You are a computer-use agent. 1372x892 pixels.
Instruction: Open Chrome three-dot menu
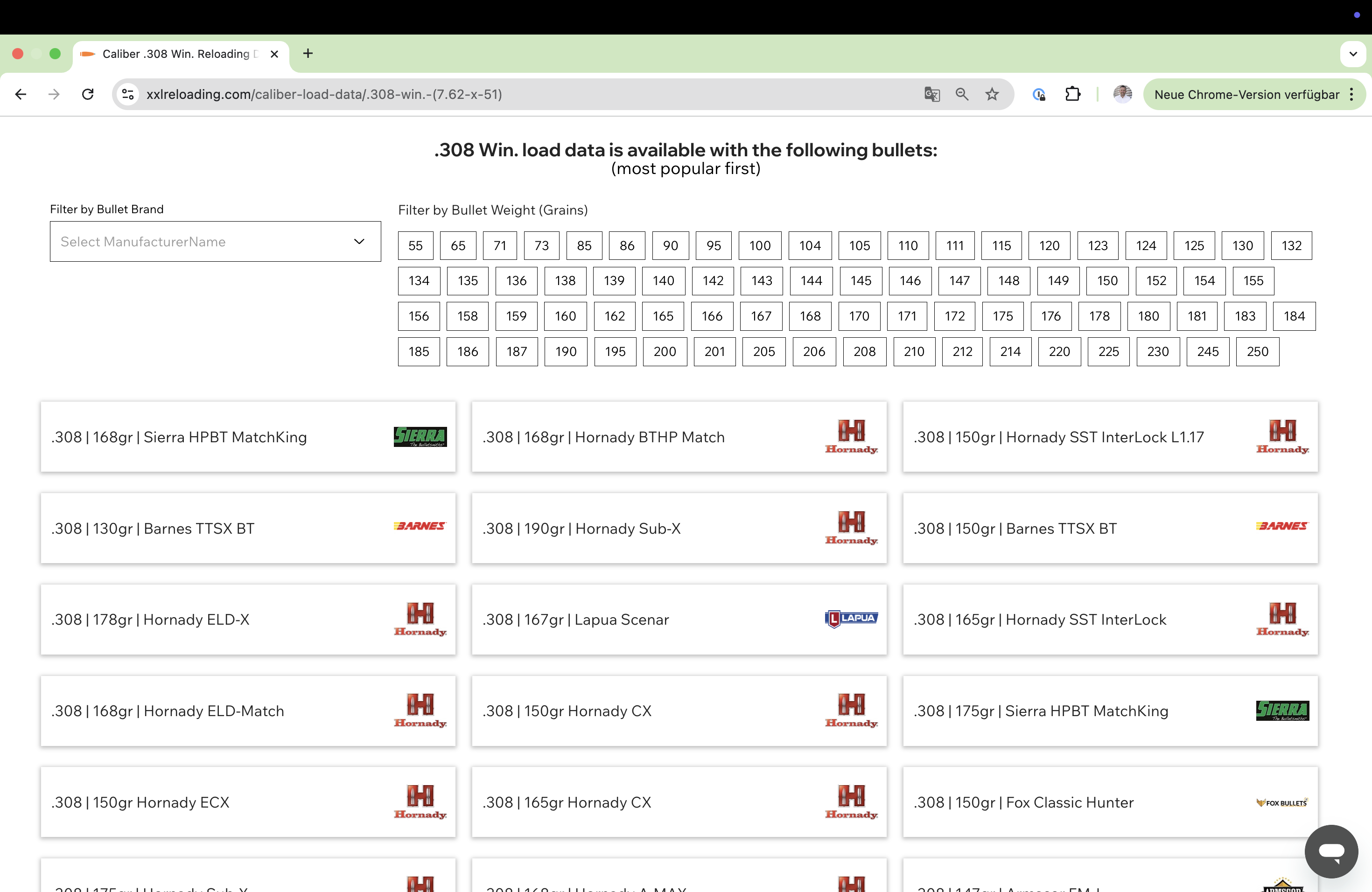coord(1351,95)
